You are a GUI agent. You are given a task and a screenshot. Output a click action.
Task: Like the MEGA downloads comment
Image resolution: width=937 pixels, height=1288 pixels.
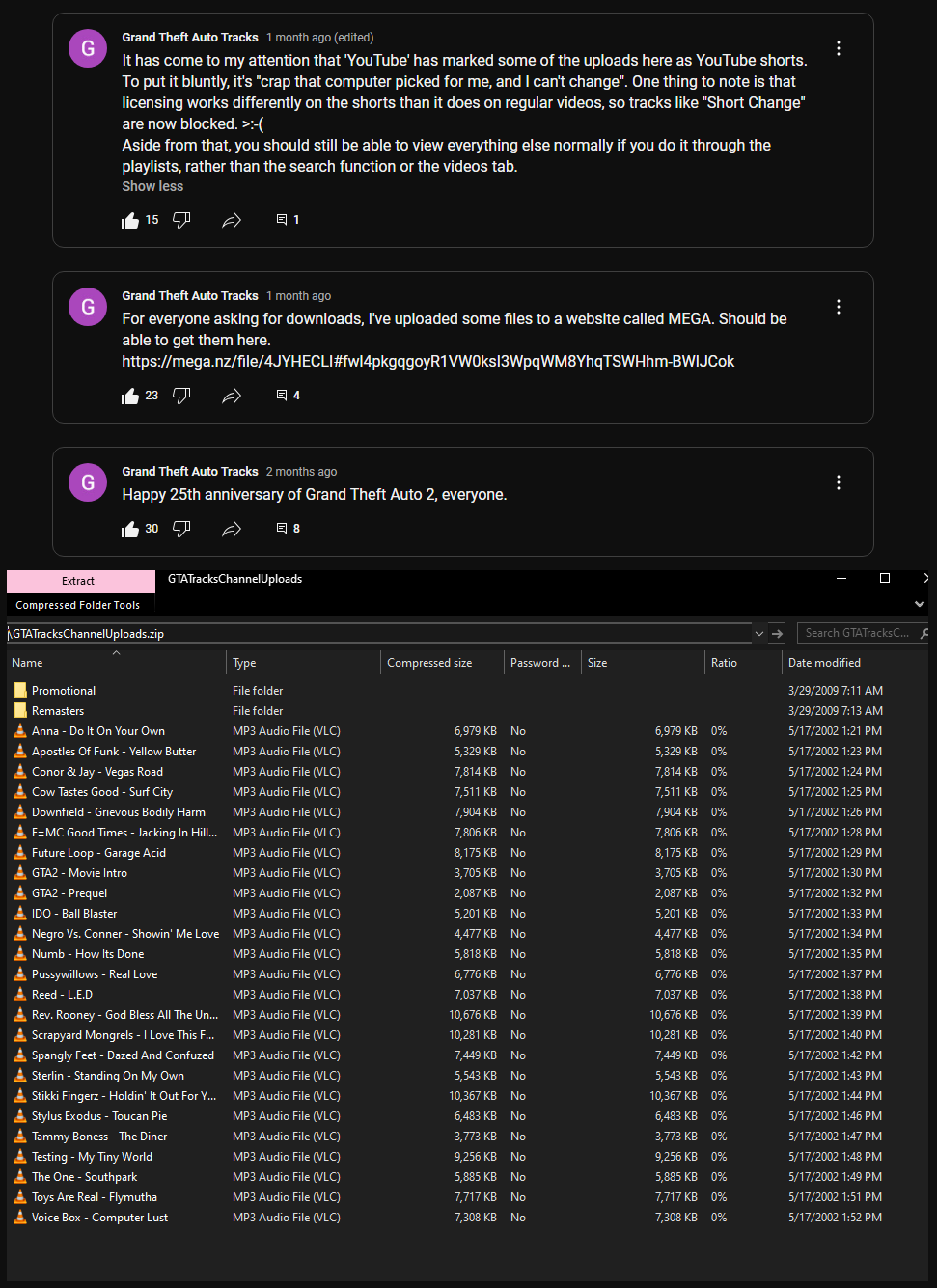pyautogui.click(x=130, y=397)
